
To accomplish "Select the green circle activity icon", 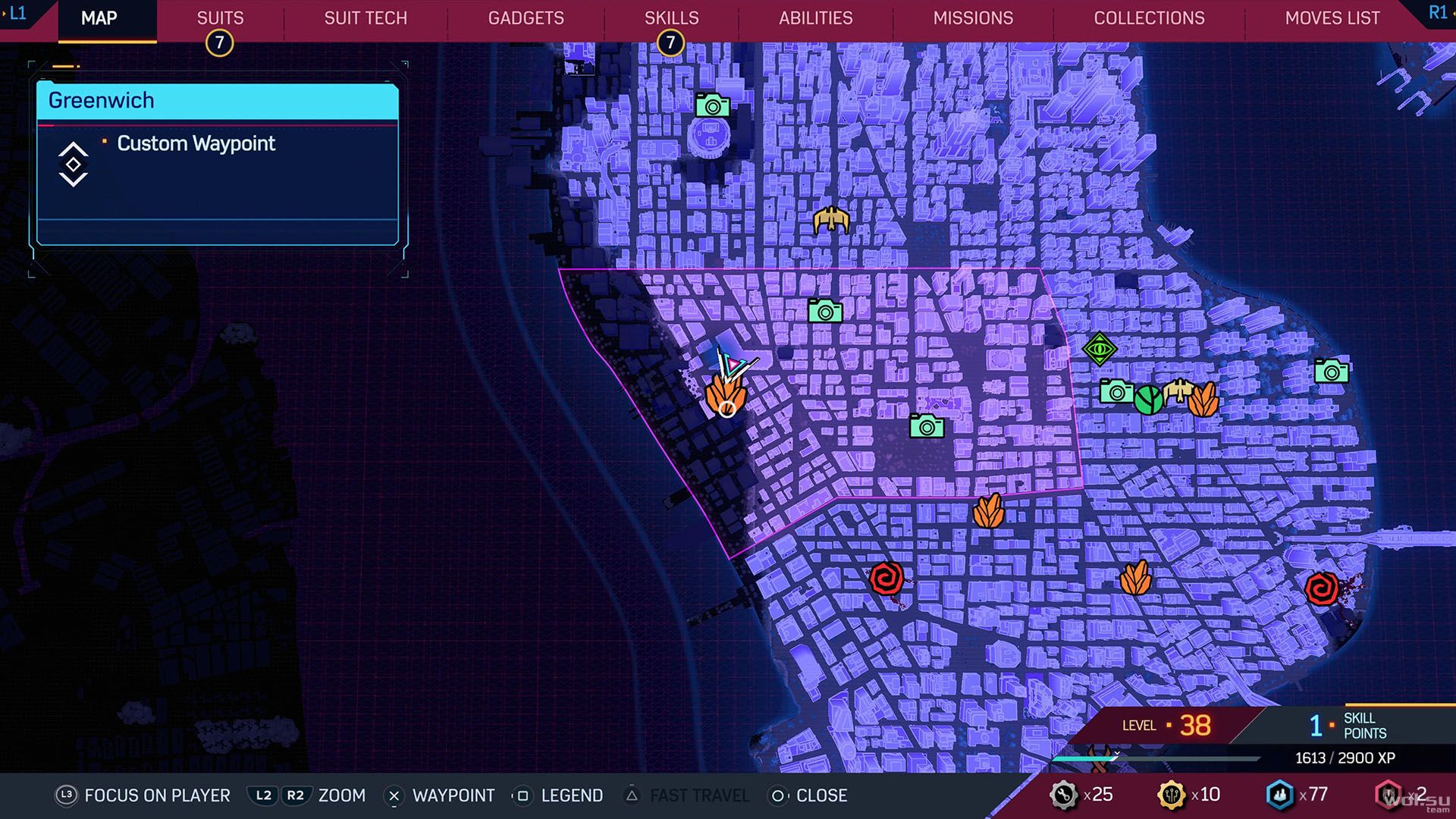I will [1148, 399].
